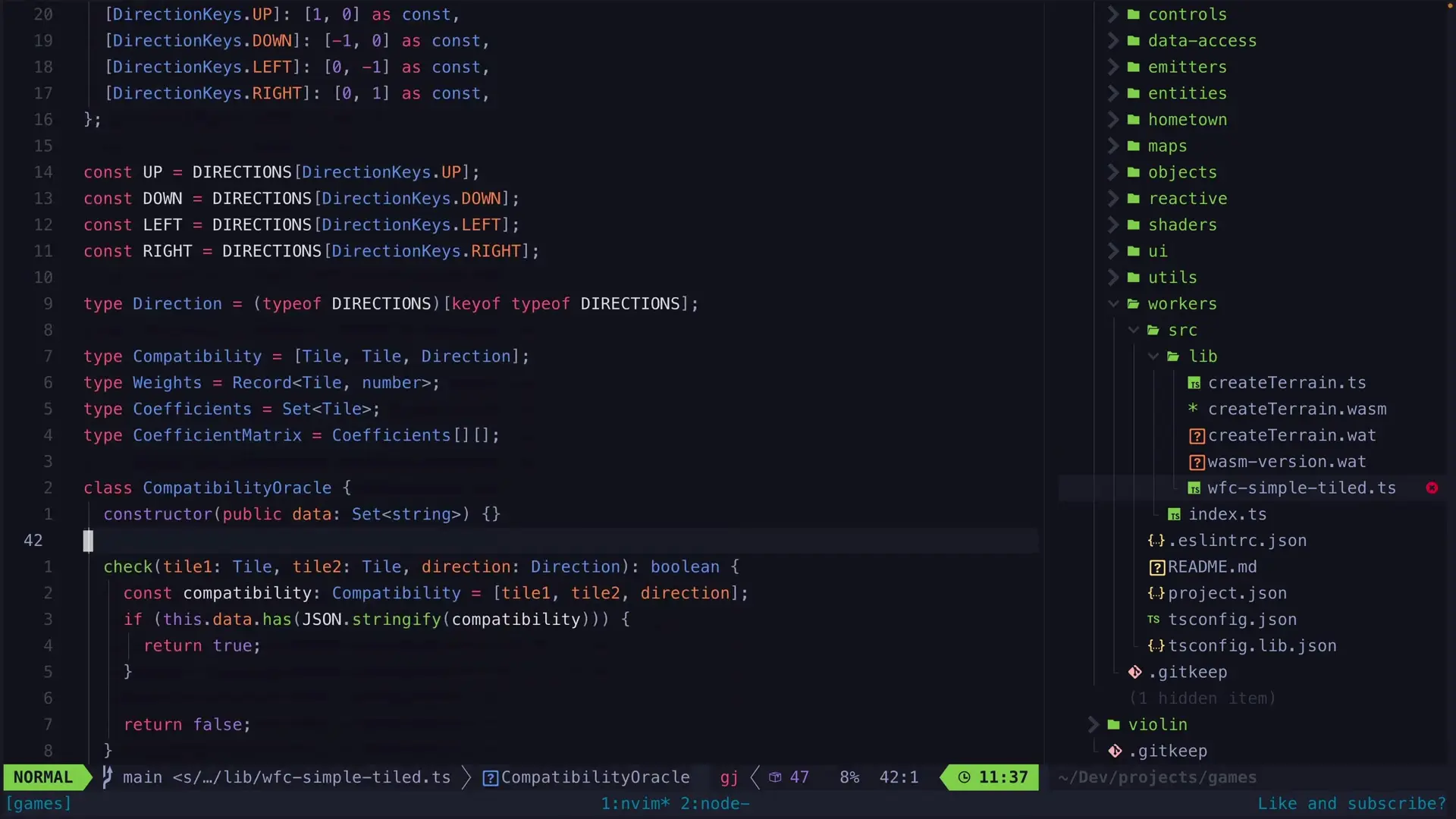Open createTerrain.wasm in the file tree

tap(1297, 409)
